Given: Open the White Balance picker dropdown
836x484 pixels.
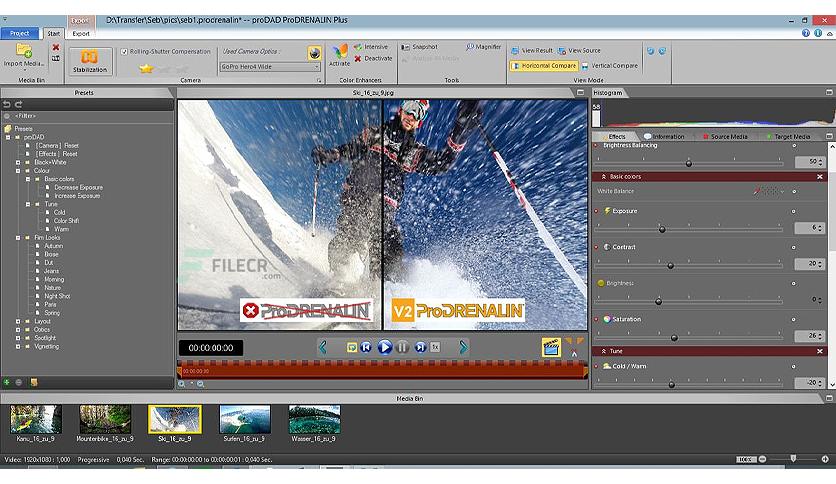Looking at the screenshot, I should [782, 191].
